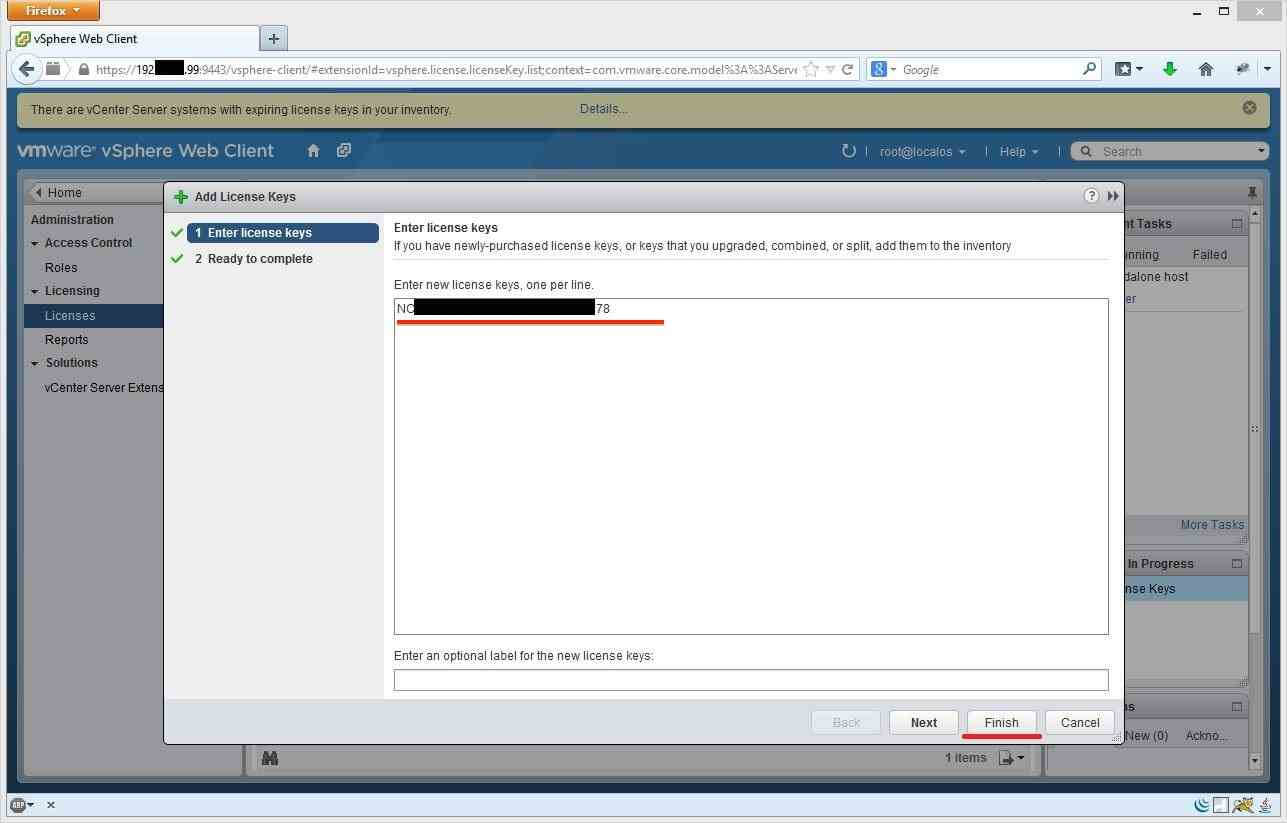Viewport: 1287px width, 823px height.
Task: Reload the current page in Firefox
Action: pos(847,69)
